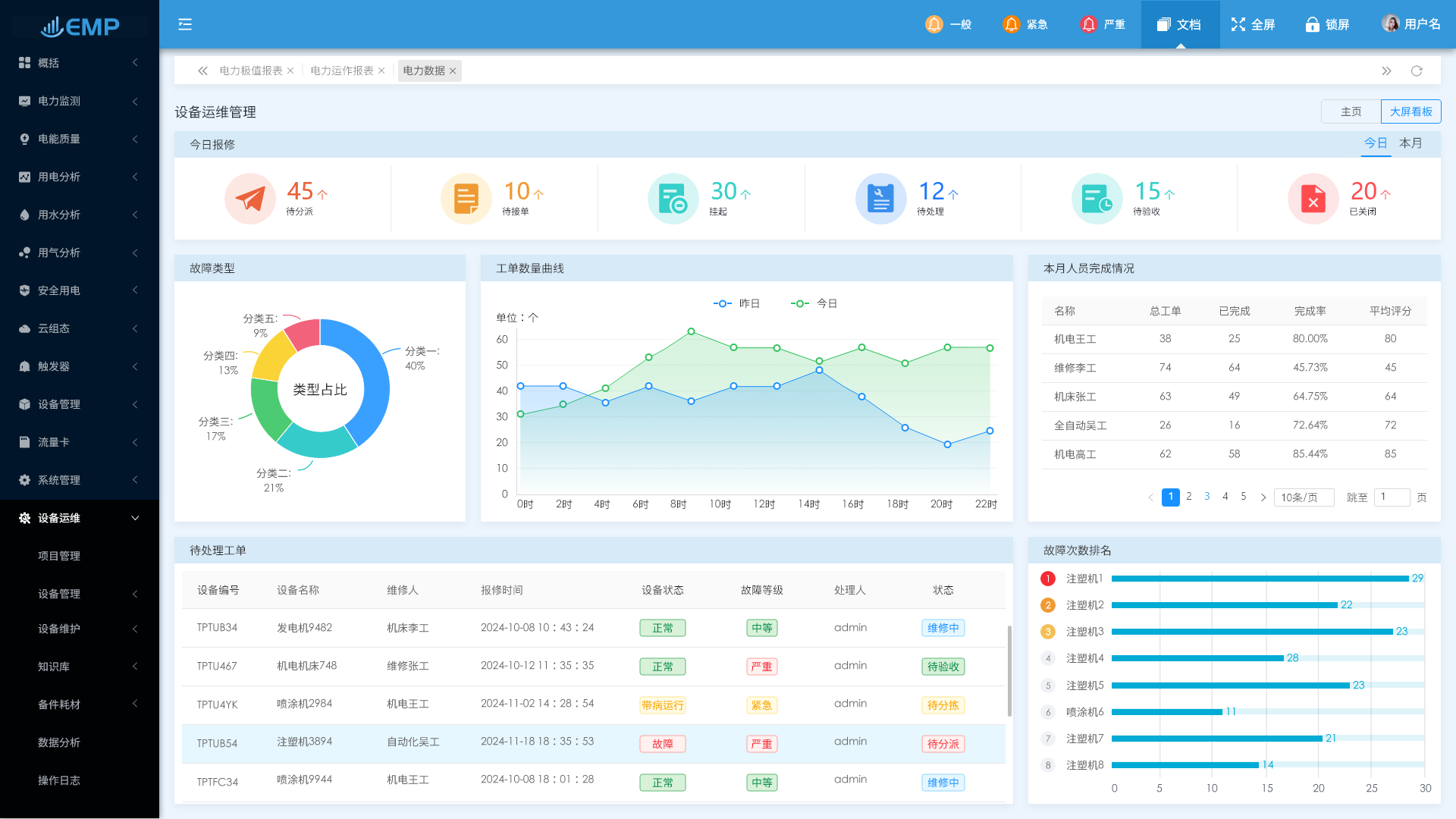The image size is (1456, 819).
Task: Expand the 电力监测 sidebar menu
Action: (x=80, y=101)
